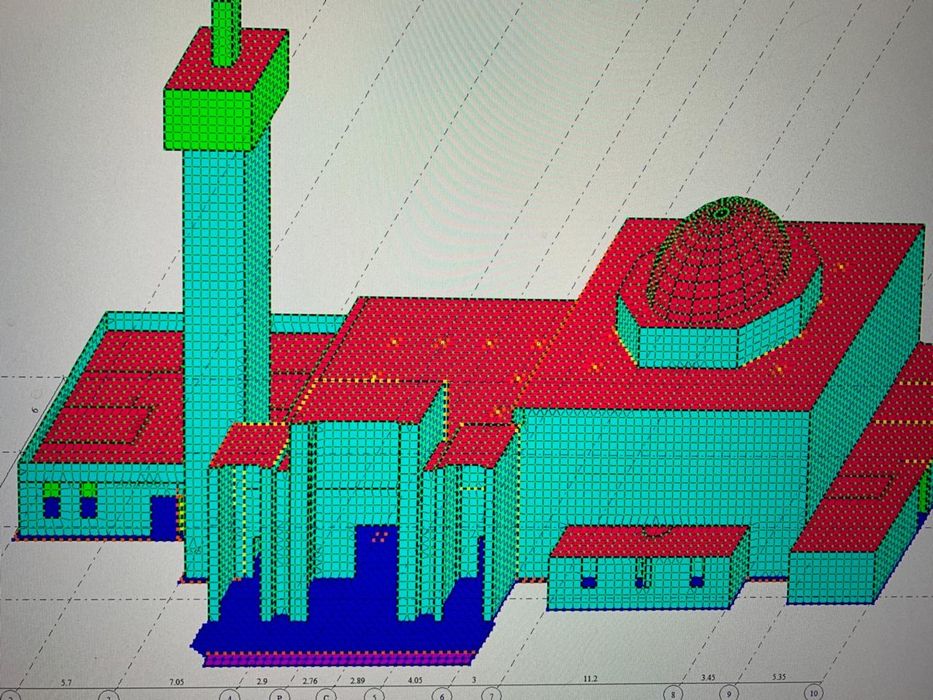Click the grid bubble labeled C

[327, 695]
